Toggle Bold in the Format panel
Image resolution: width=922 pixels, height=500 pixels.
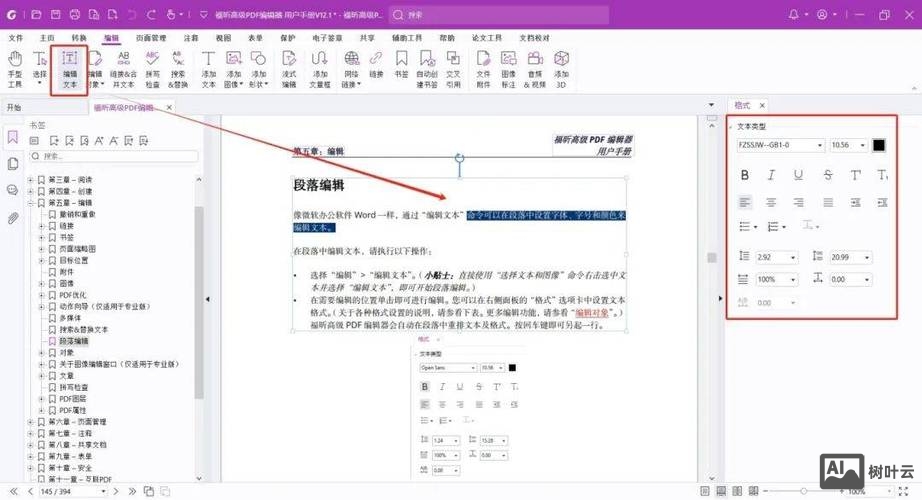744,175
